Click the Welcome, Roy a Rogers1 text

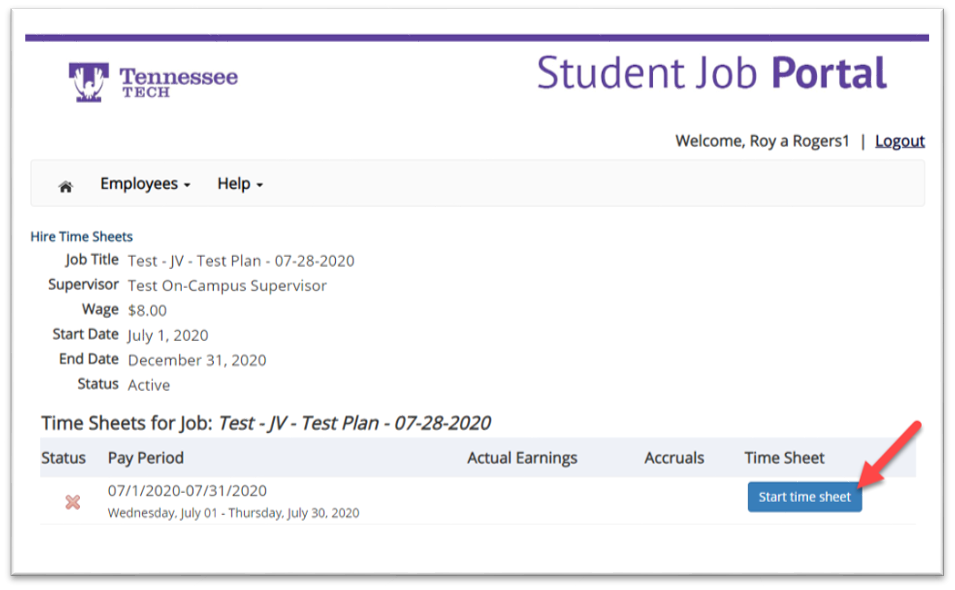click(x=762, y=141)
